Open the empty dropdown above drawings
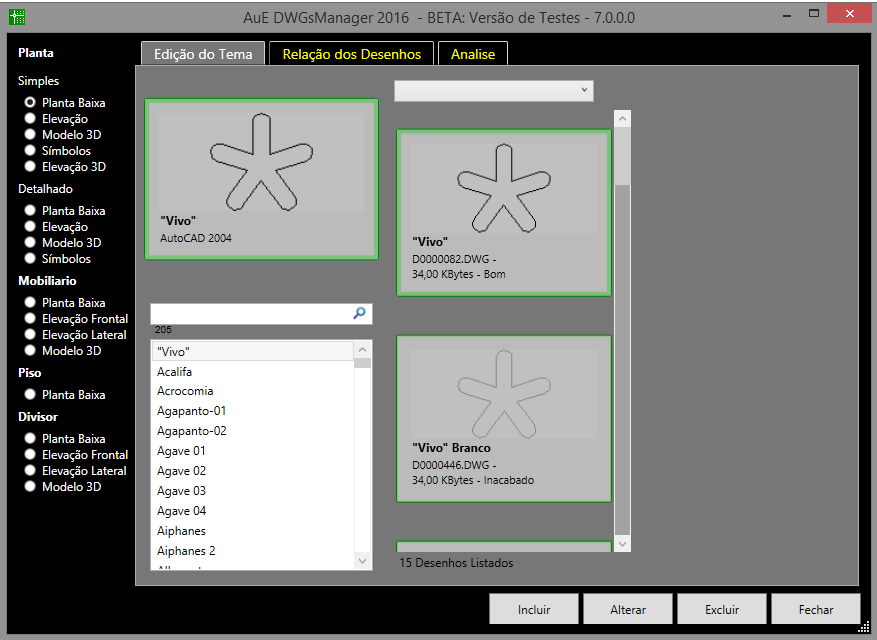The width and height of the screenshot is (877, 640). (494, 91)
